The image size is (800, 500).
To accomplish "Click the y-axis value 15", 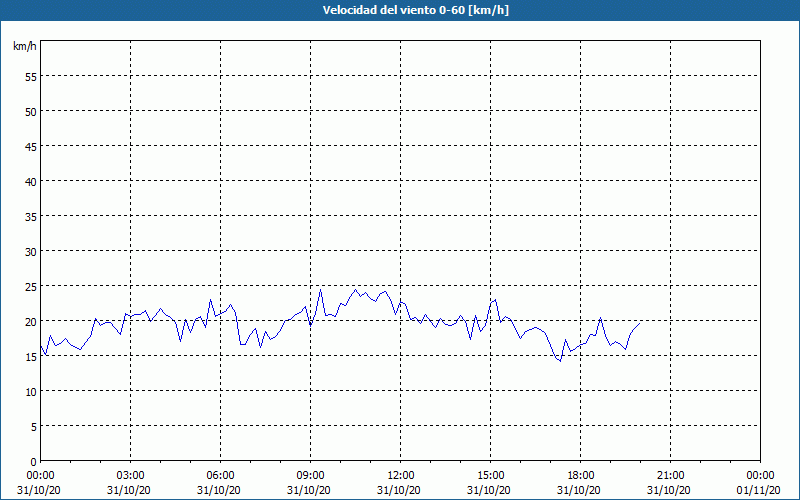I will tap(31, 357).
